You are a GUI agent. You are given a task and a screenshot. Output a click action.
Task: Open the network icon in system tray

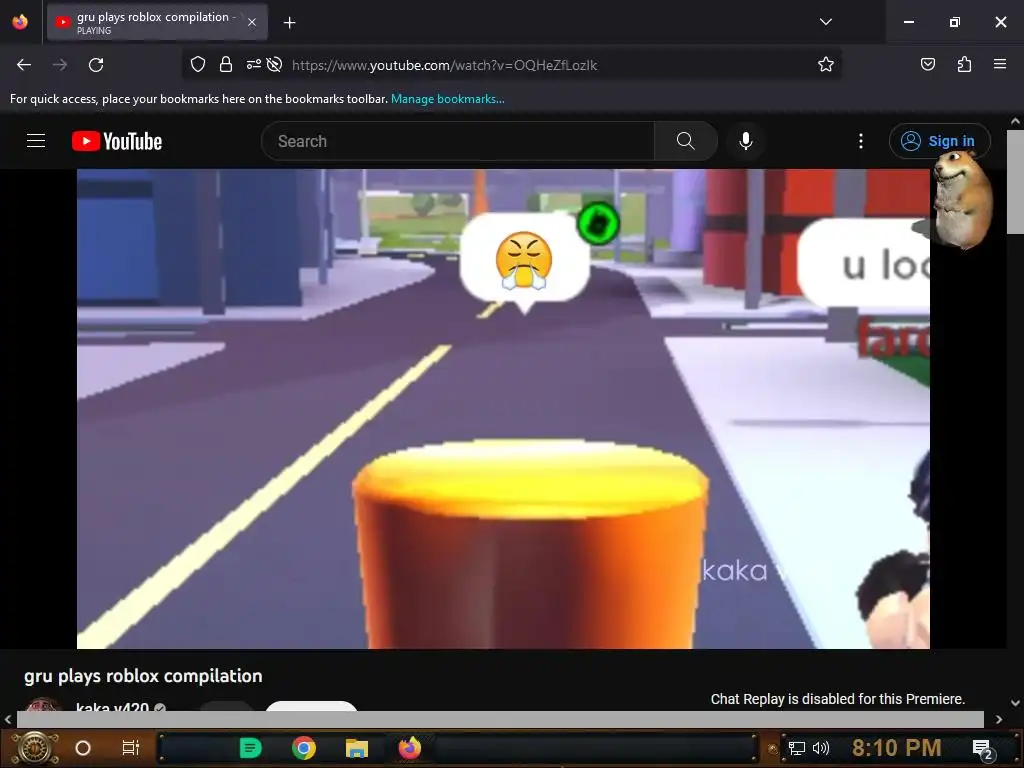pos(797,748)
